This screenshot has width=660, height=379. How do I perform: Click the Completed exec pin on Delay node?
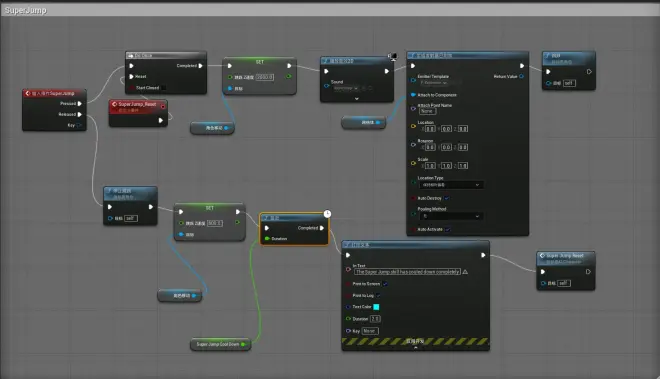pos(322,228)
